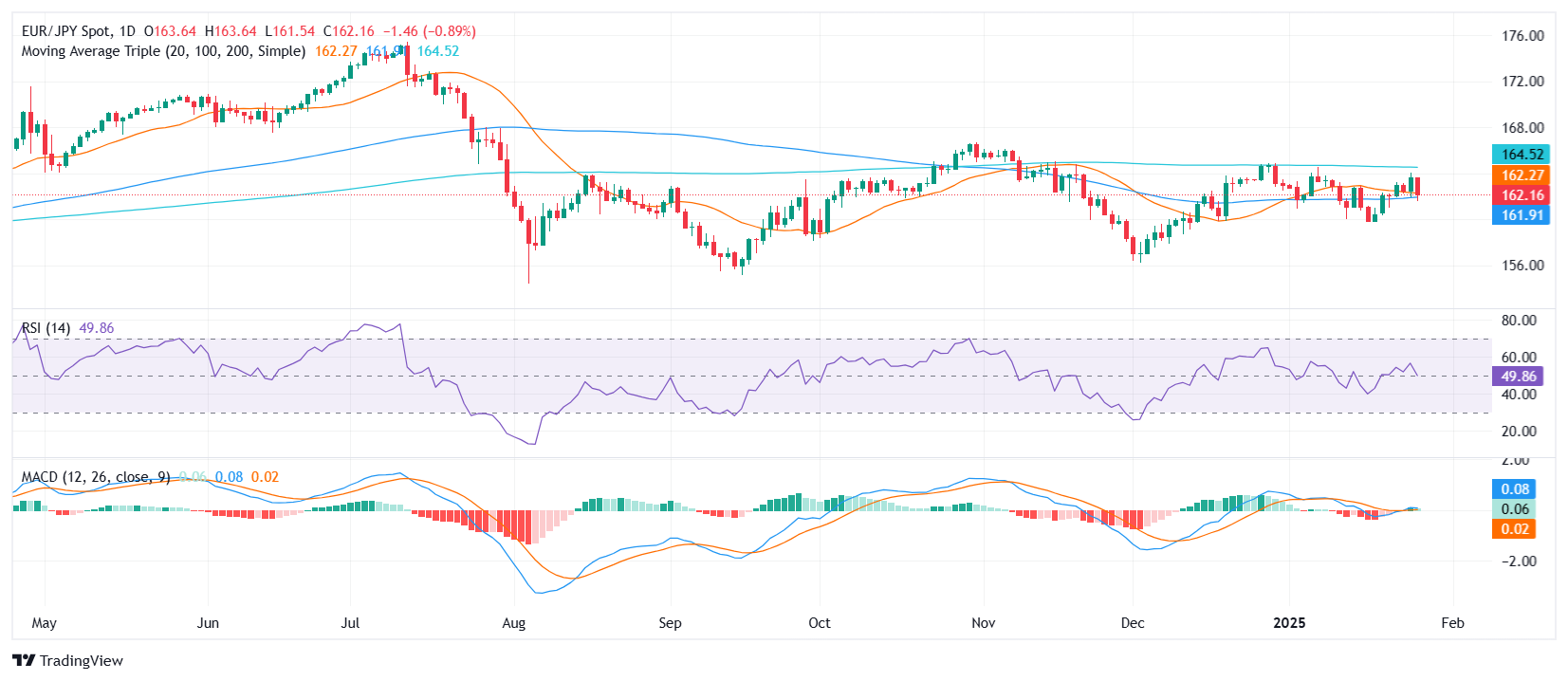The width and height of the screenshot is (1568, 681).
Task: Click the 176.00 price axis label
Action: [x=1522, y=36]
